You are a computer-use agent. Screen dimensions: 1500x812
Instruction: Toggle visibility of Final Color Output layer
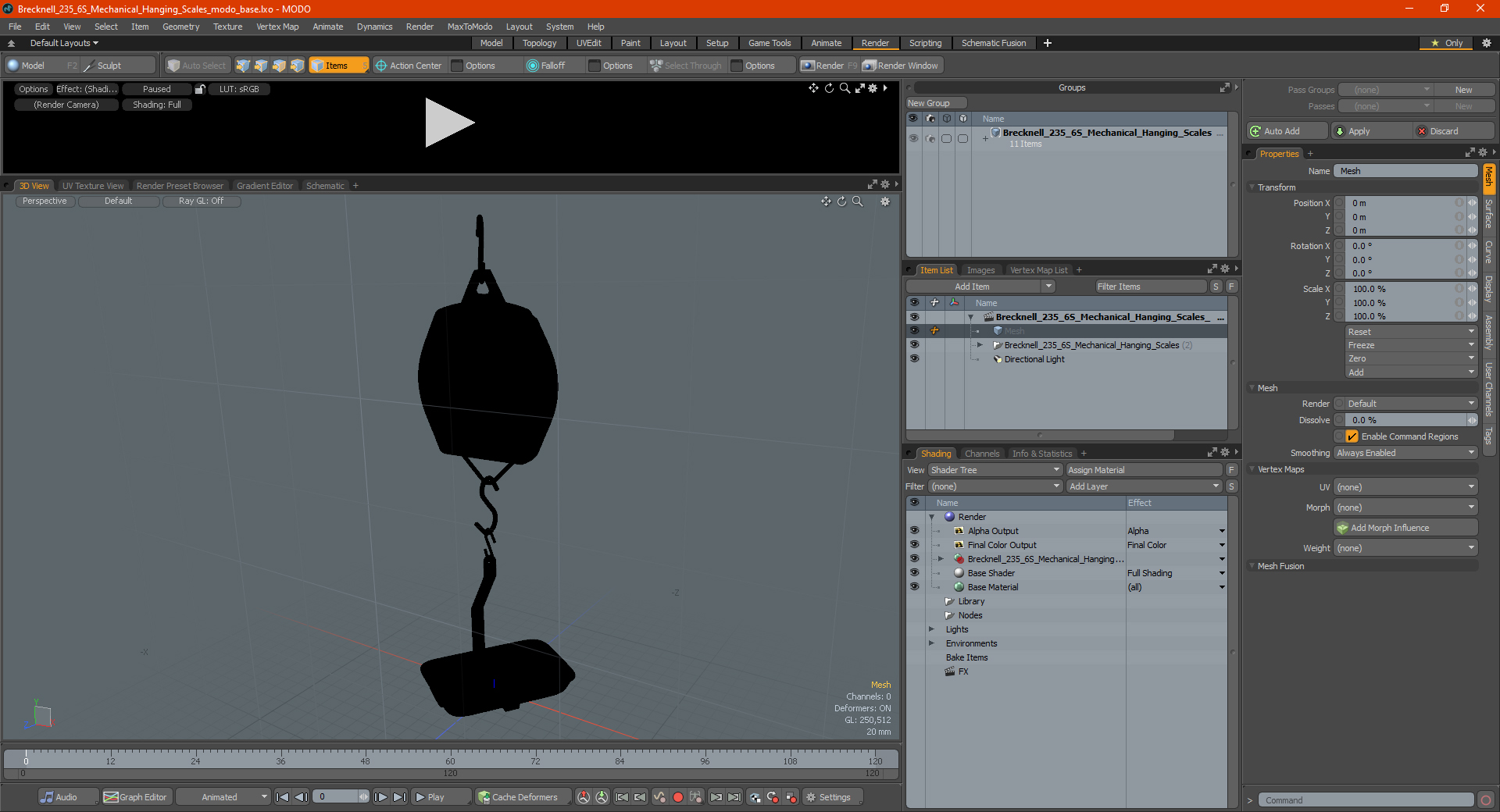pyautogui.click(x=914, y=545)
